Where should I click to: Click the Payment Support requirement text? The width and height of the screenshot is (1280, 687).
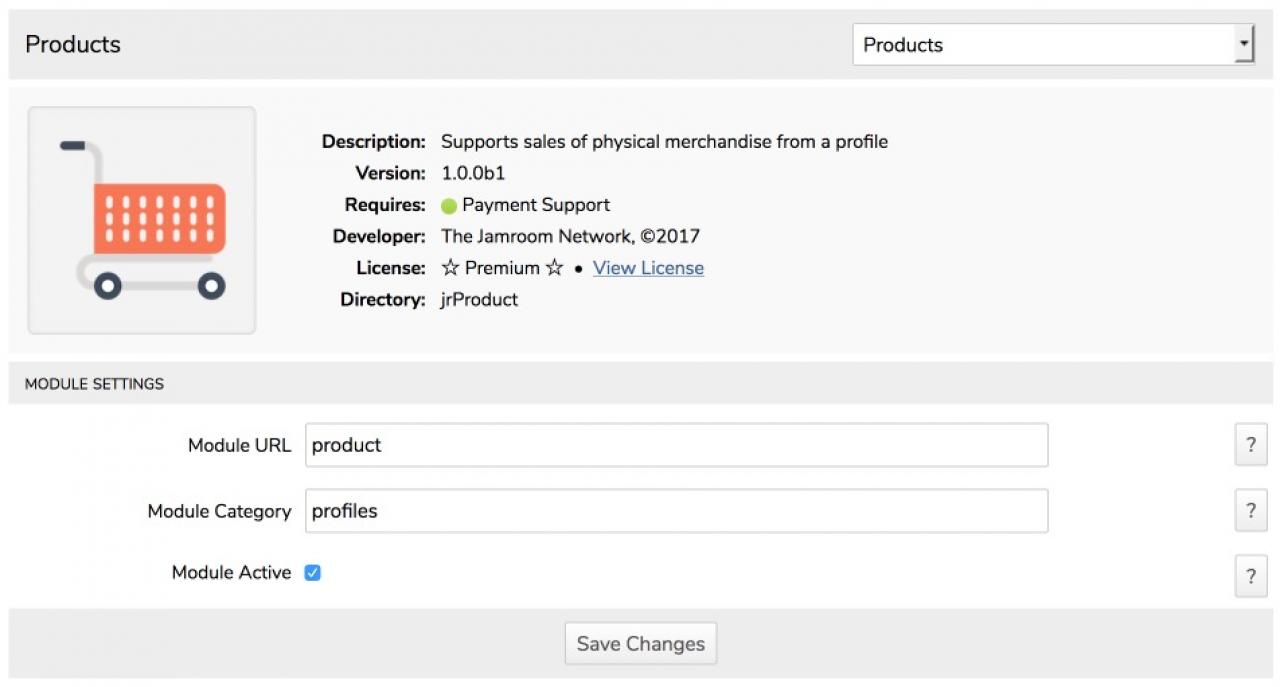(x=536, y=205)
